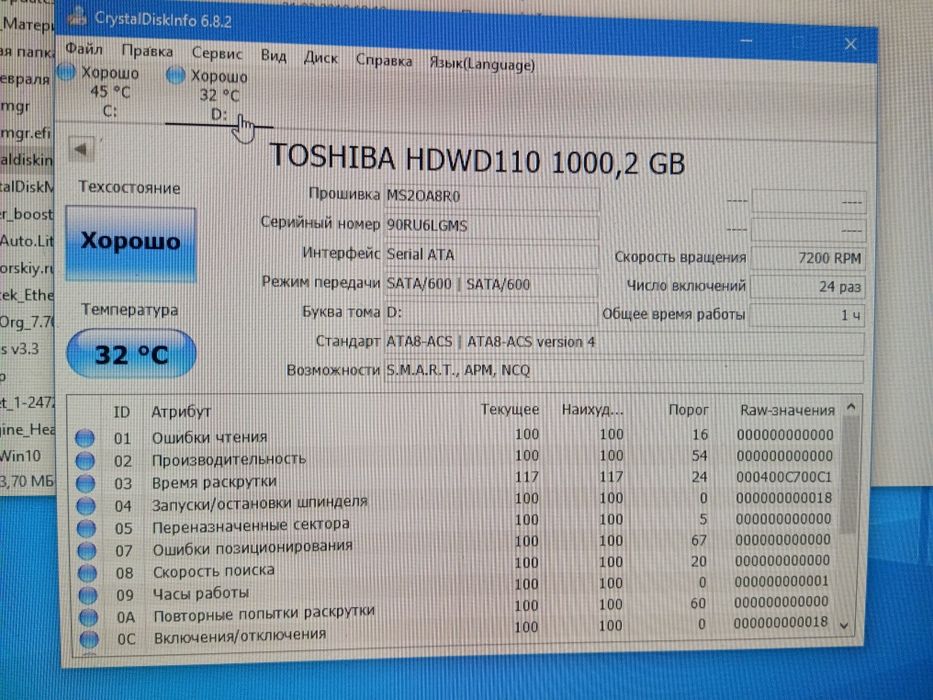Viewport: 933px width, 700px height.
Task: Select disk D: health status icon
Action: [176, 76]
